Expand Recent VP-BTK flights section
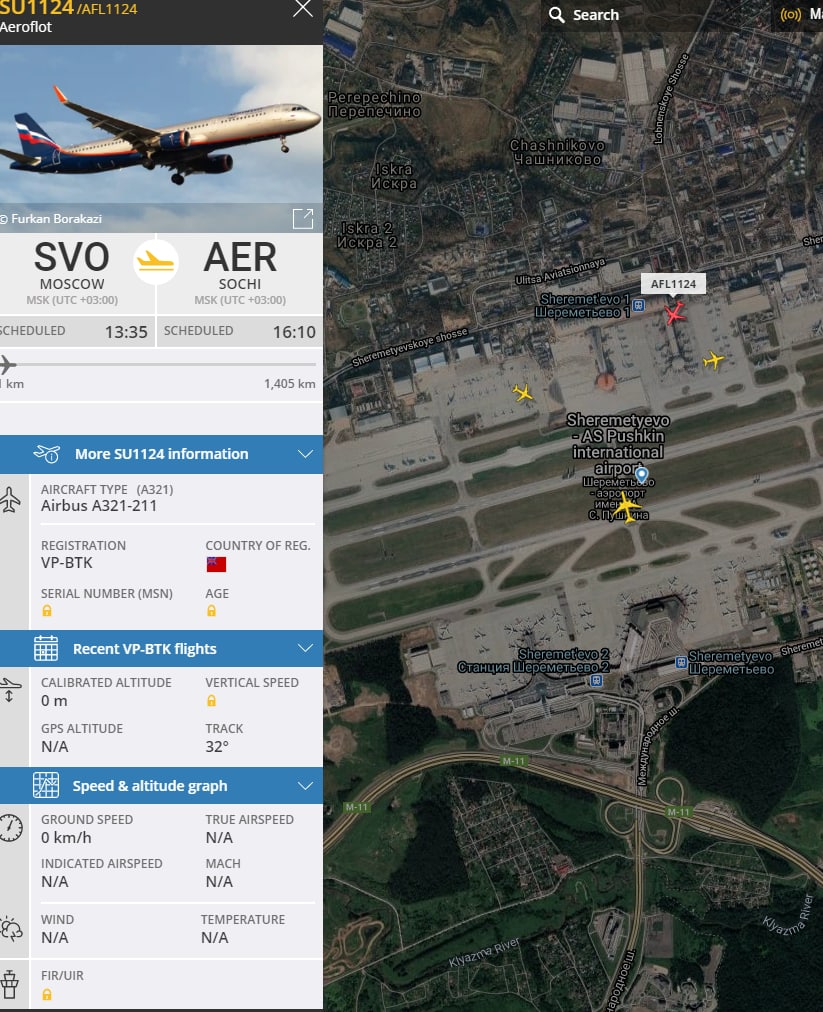 click(161, 649)
